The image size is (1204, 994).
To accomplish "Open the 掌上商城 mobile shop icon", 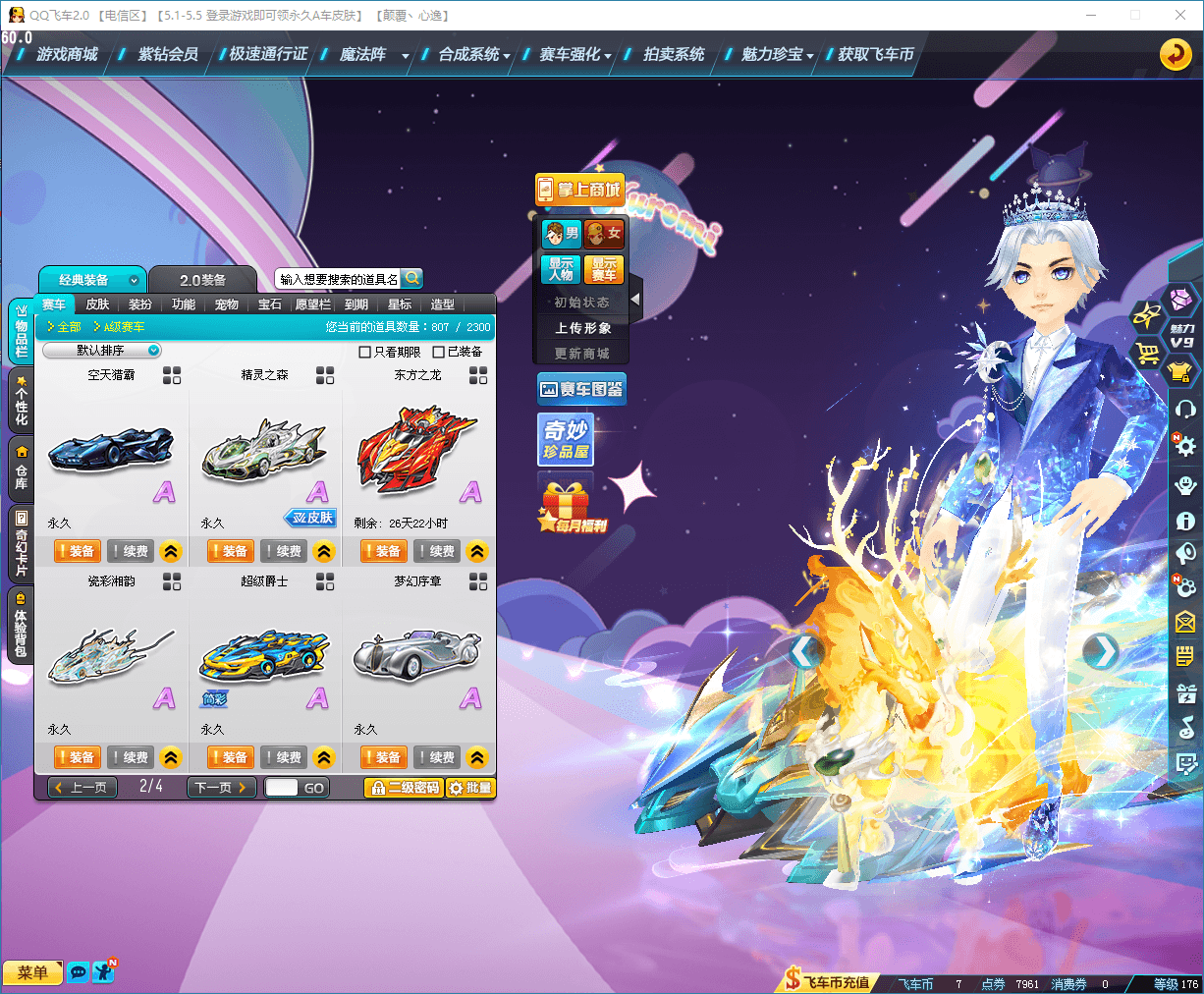I will [x=579, y=190].
